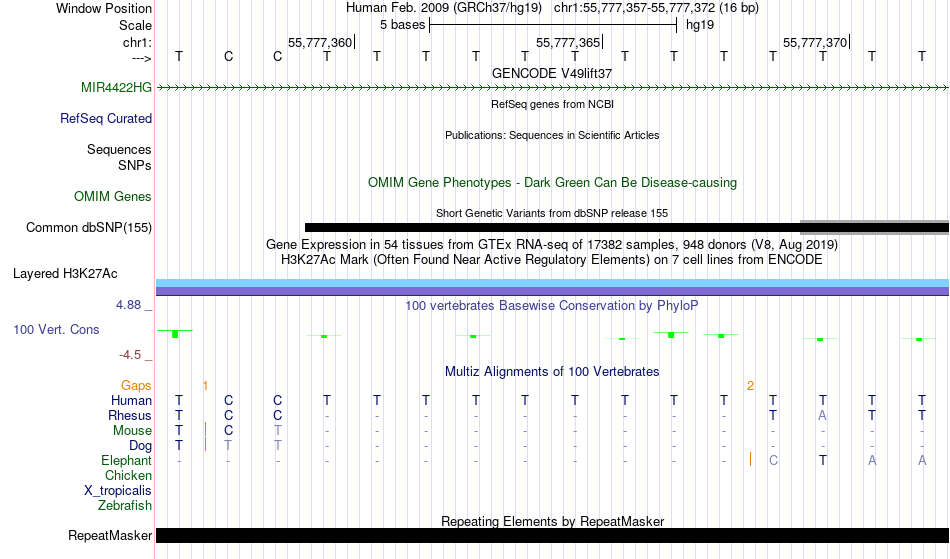This screenshot has height=559, width=950.
Task: Click the orange gap marker numbered 1
Action: (x=205, y=386)
